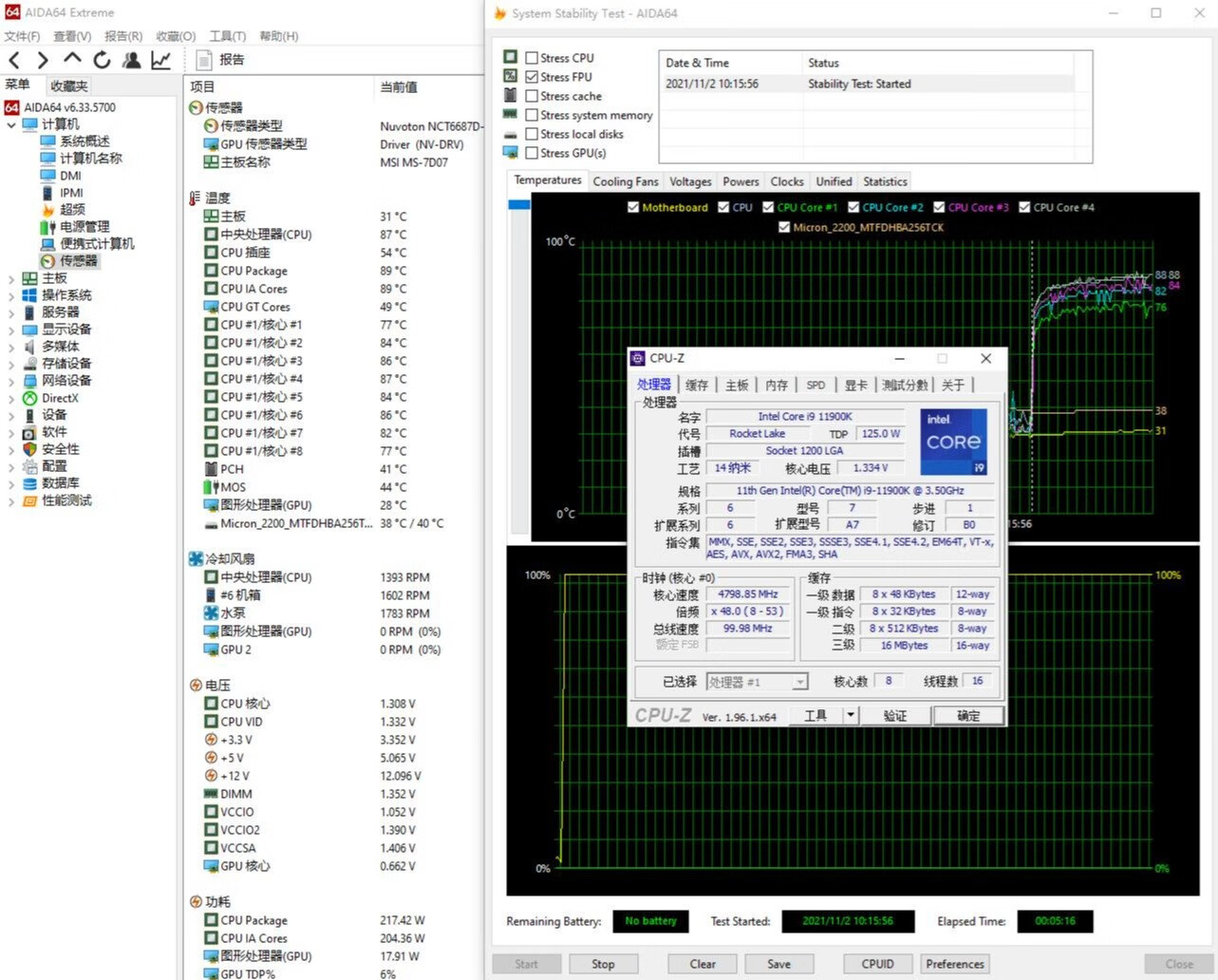Enable the Stress CPU checkbox

click(x=532, y=58)
